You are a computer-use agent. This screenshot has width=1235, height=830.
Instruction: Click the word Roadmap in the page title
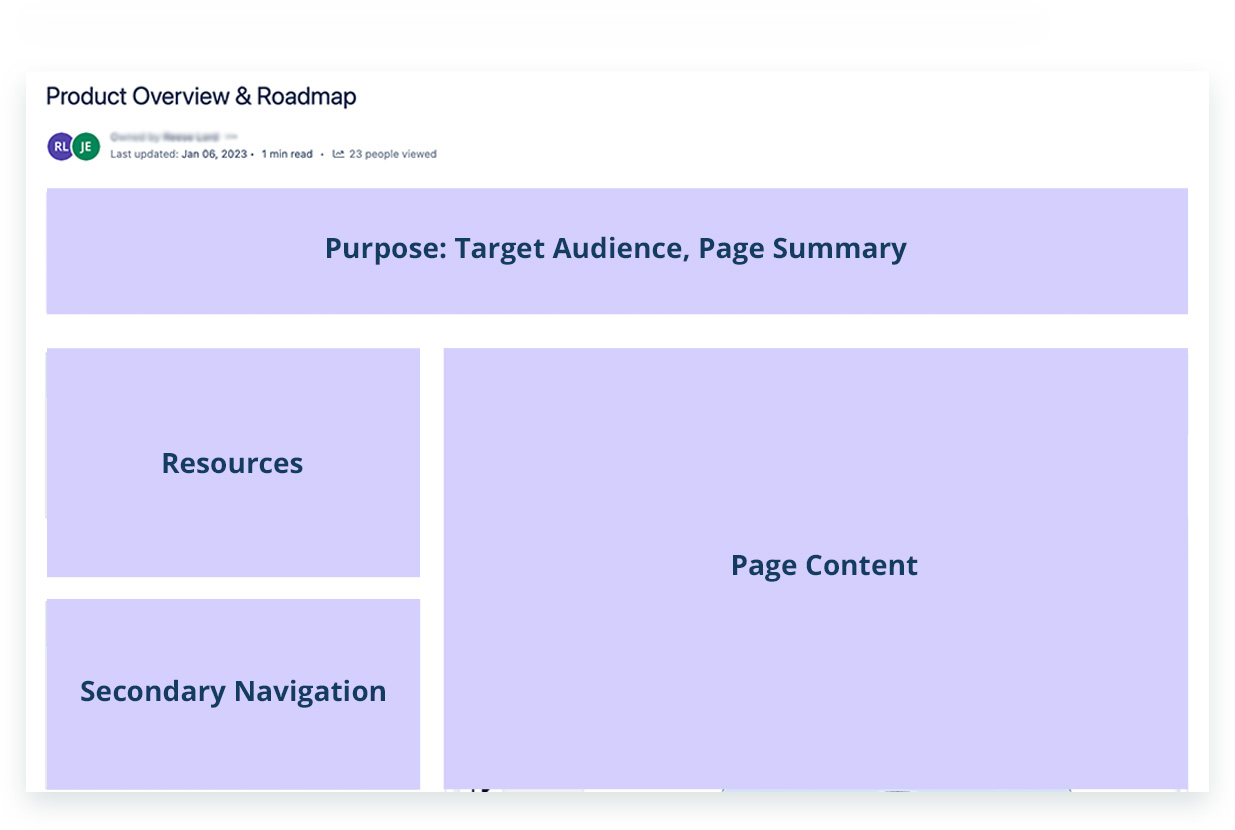pyautogui.click(x=306, y=97)
